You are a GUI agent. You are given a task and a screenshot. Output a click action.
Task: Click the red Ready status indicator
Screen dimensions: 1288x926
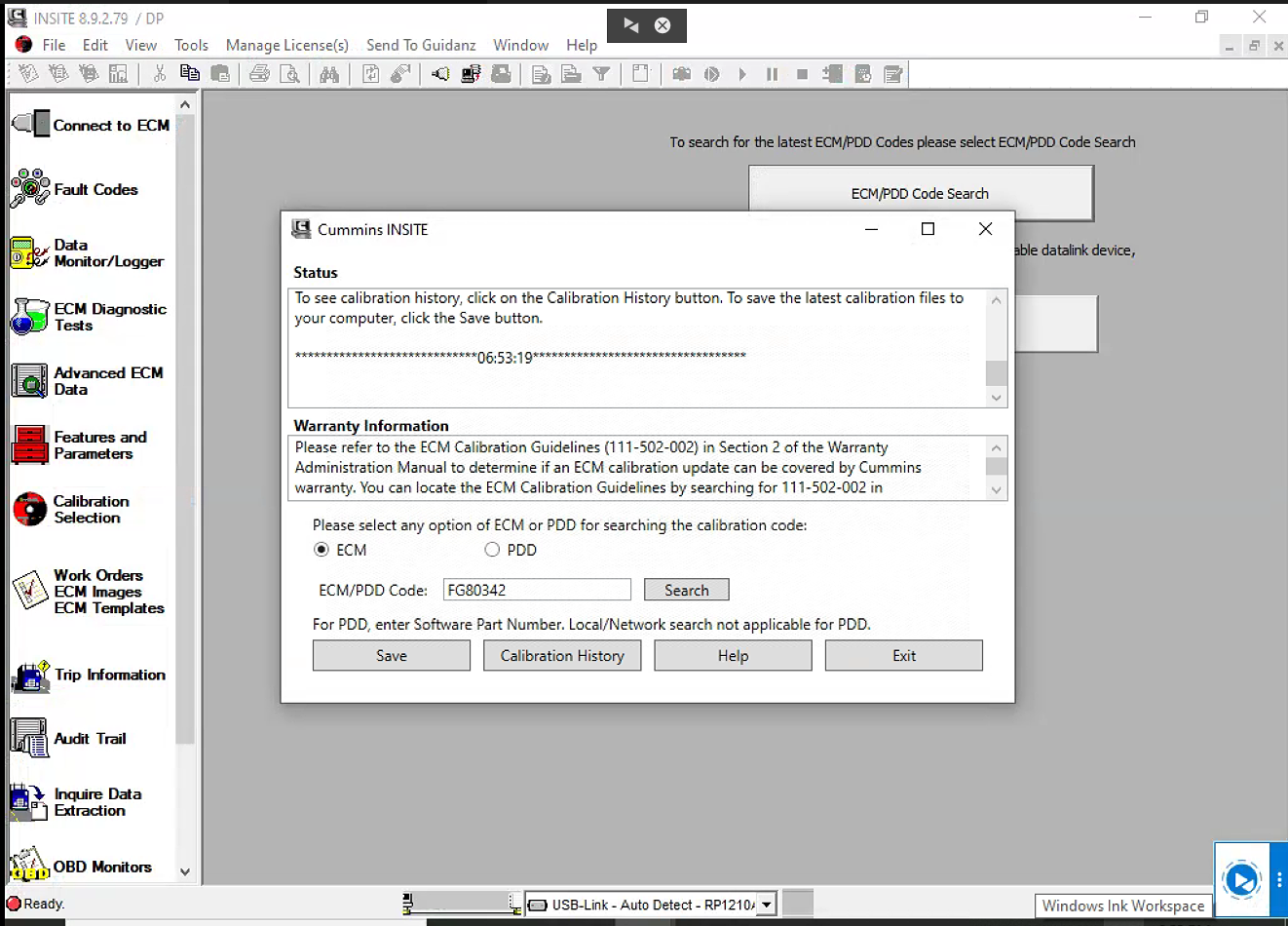(x=14, y=904)
